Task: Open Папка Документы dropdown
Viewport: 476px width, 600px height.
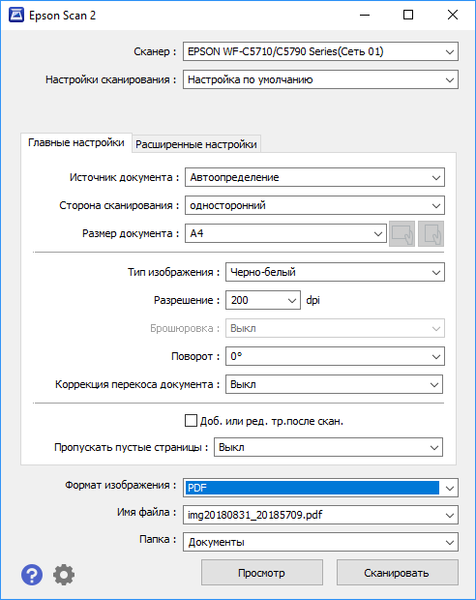Action: (x=321, y=542)
